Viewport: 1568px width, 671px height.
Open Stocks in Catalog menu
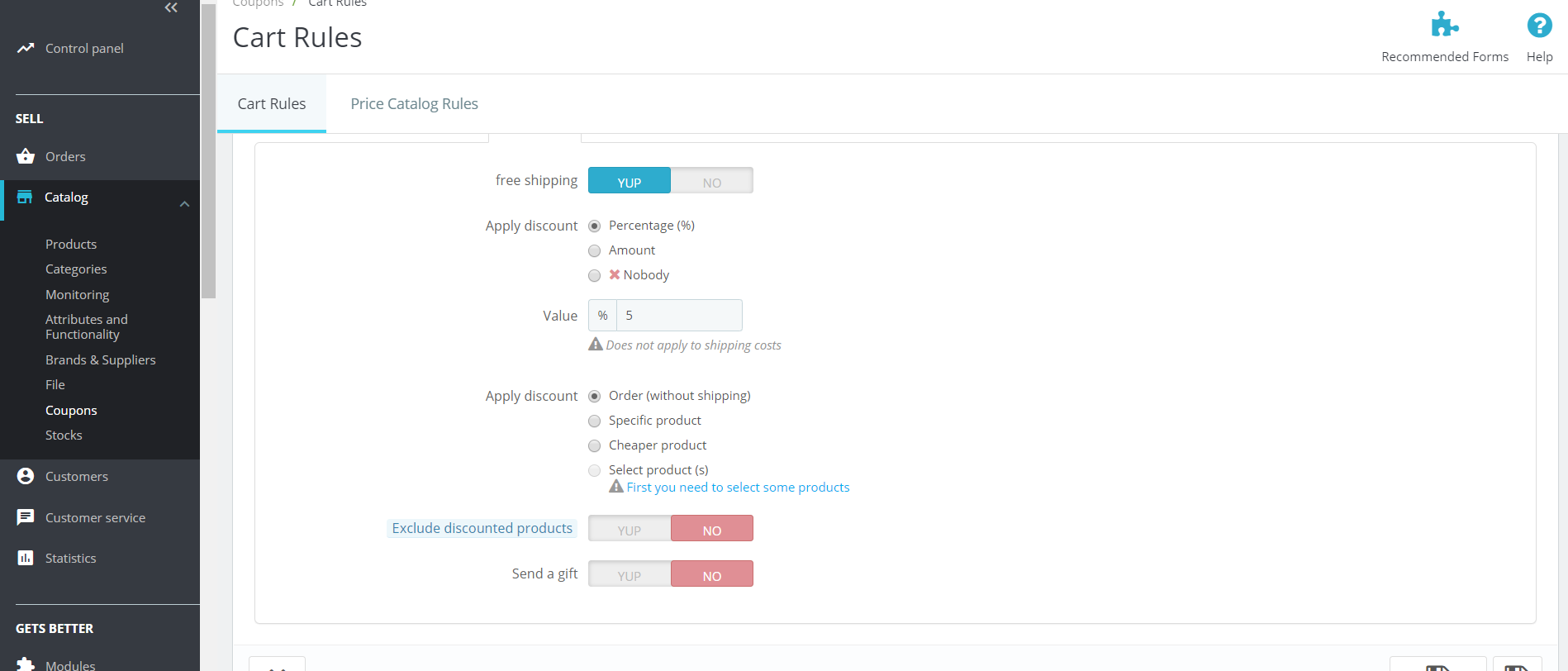click(x=64, y=435)
